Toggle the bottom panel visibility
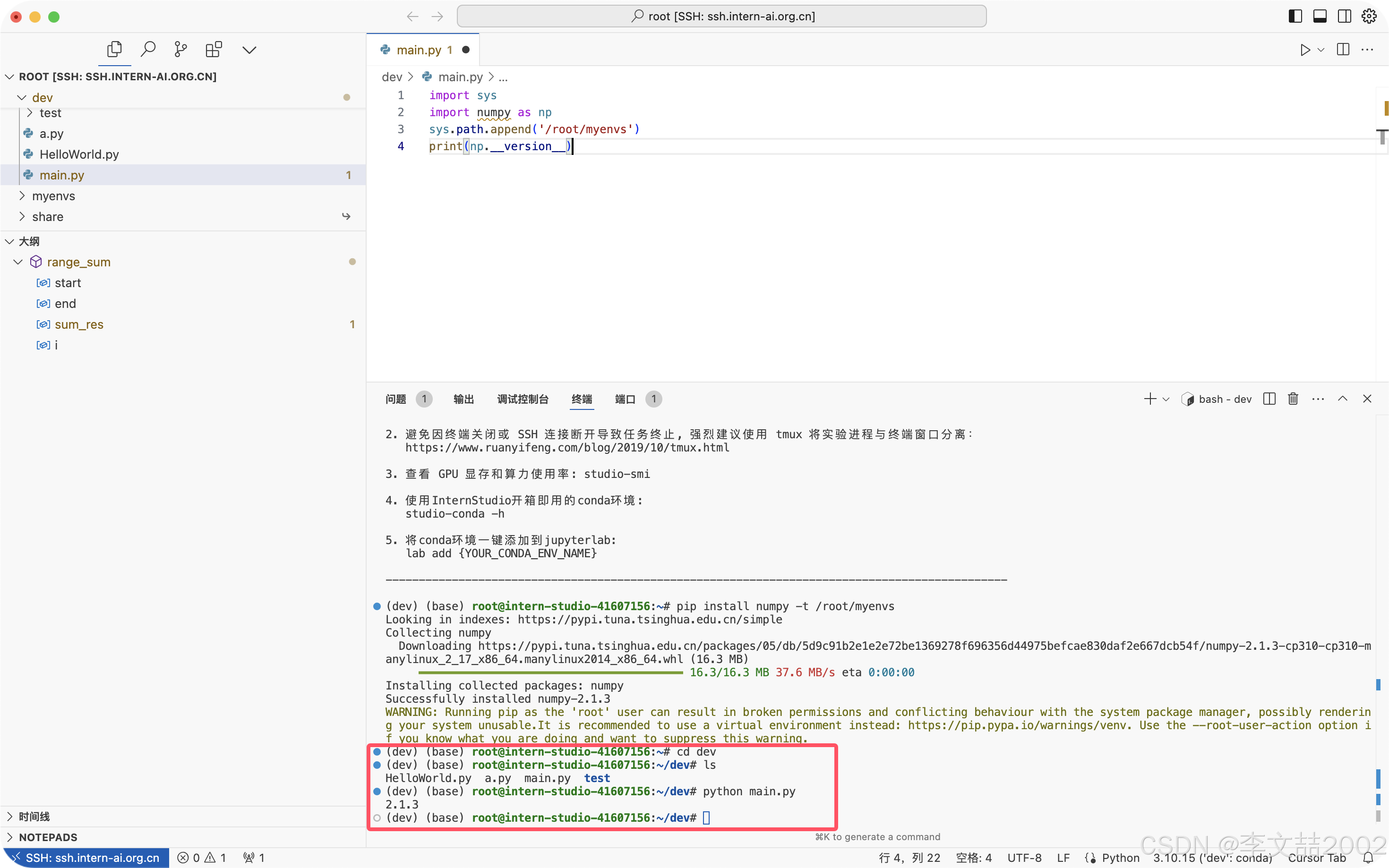This screenshot has height=868, width=1389. [x=1320, y=16]
